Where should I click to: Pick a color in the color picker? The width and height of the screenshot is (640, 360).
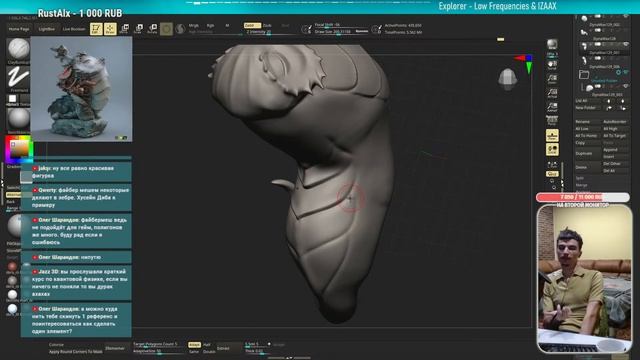coord(19,149)
